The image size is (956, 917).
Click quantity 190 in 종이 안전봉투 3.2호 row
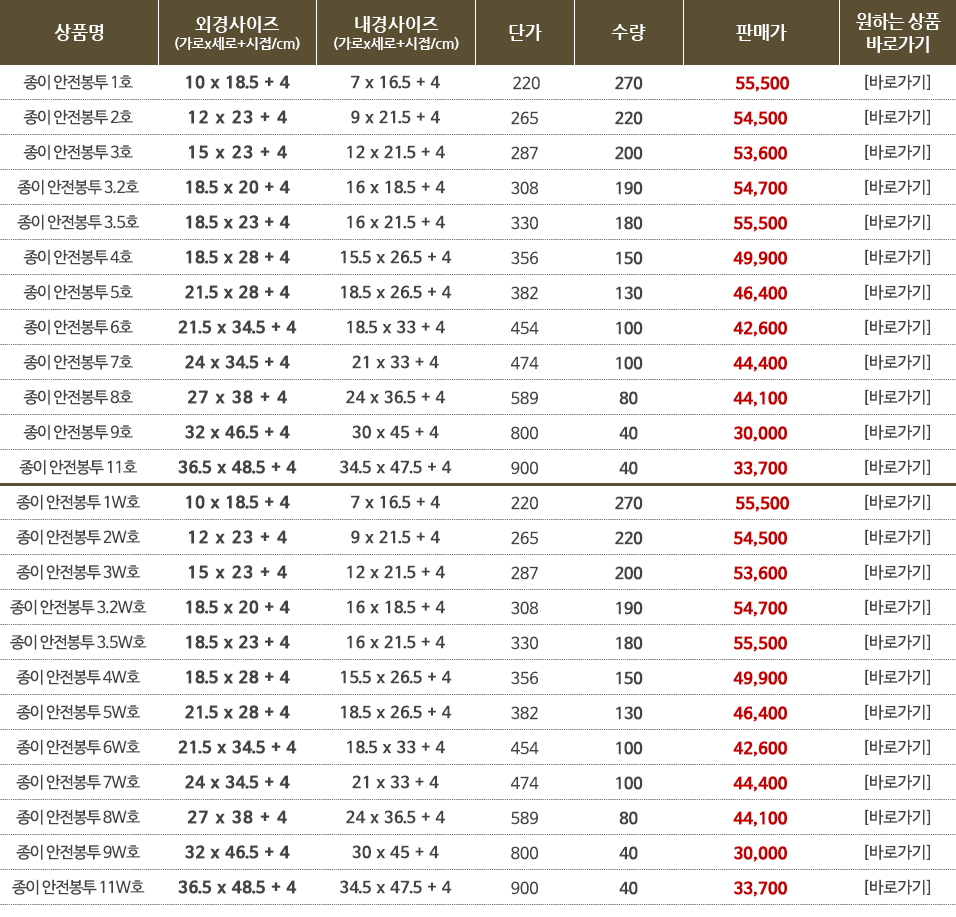pos(629,188)
